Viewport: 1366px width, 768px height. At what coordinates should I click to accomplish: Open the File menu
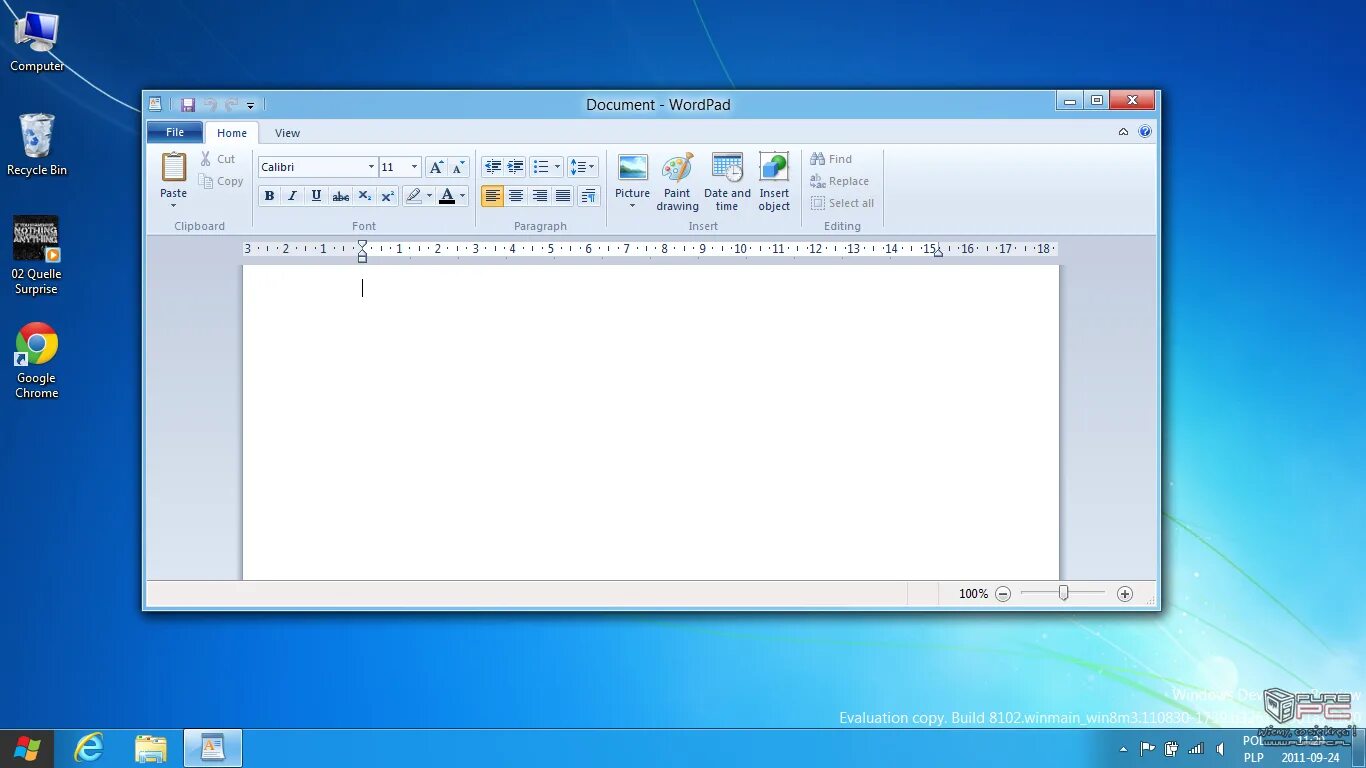point(175,132)
